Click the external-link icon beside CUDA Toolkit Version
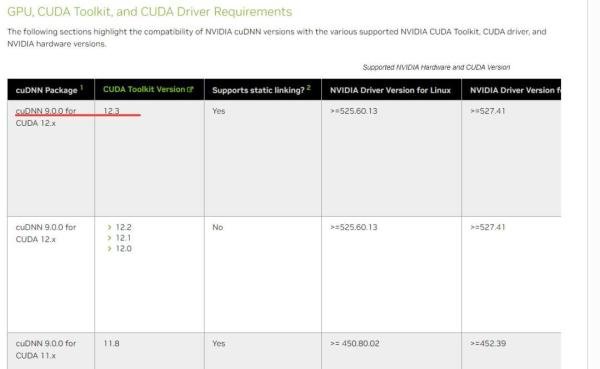 coord(190,90)
